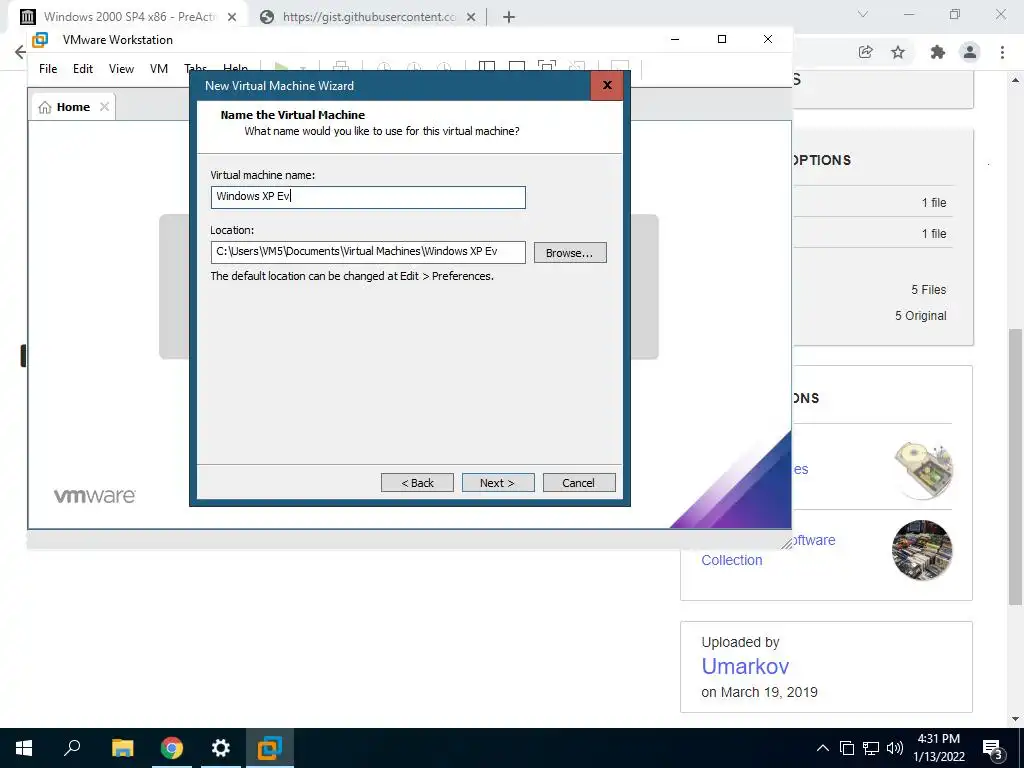Show hidden tray icons chevron
This screenshot has width=1024, height=768.
(823, 748)
